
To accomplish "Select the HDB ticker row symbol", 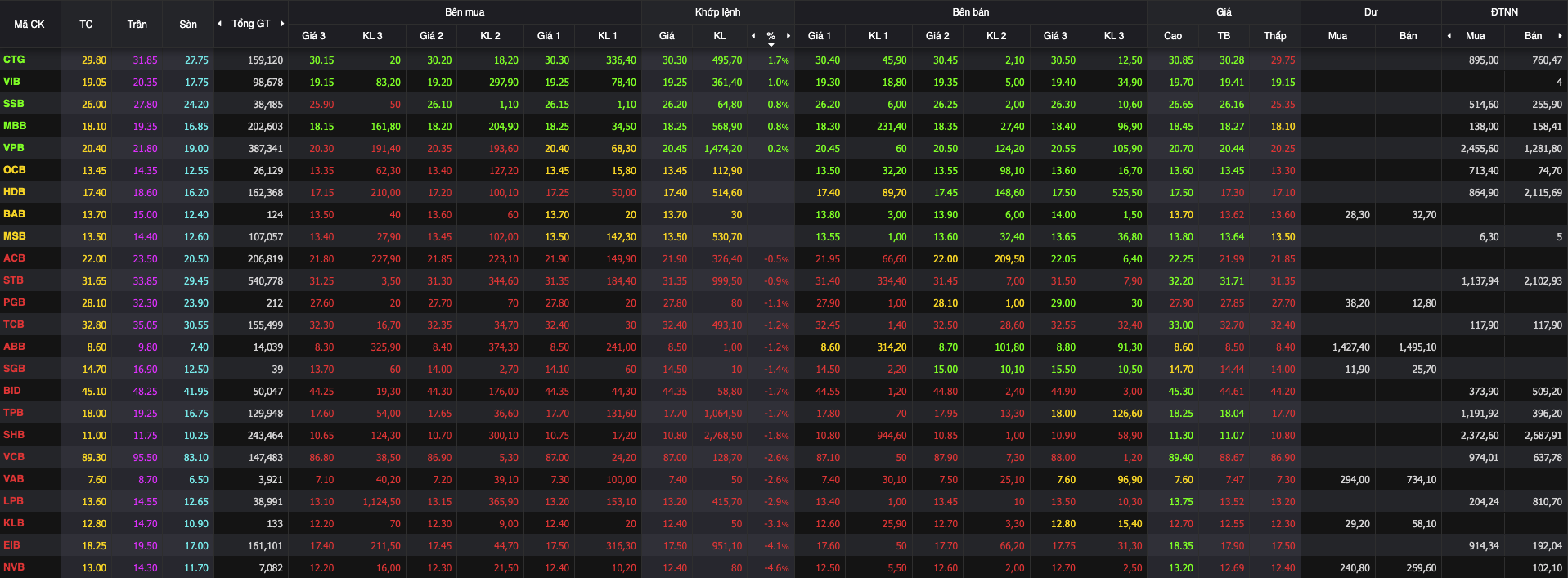I will point(14,192).
